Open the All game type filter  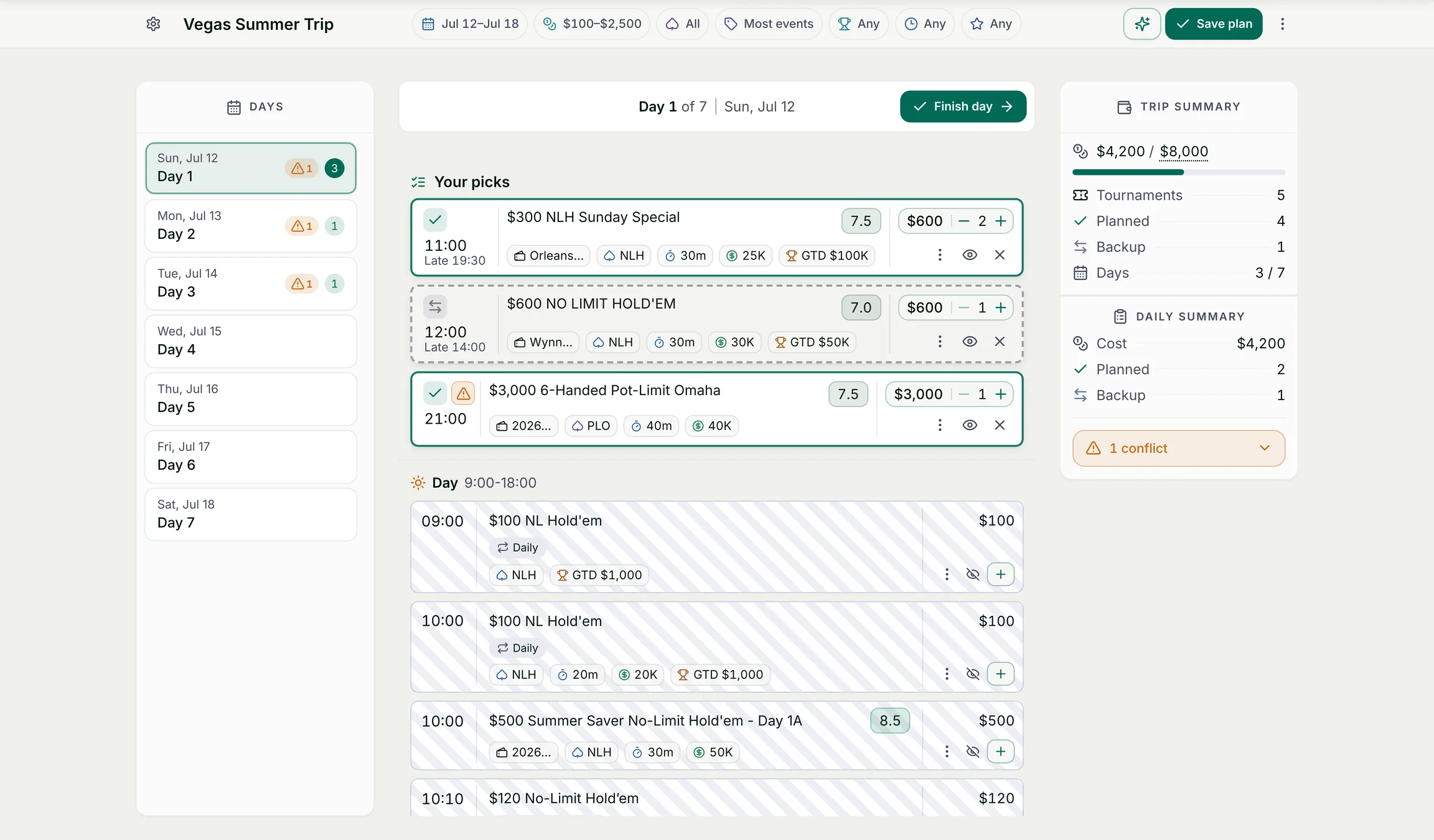(683, 24)
